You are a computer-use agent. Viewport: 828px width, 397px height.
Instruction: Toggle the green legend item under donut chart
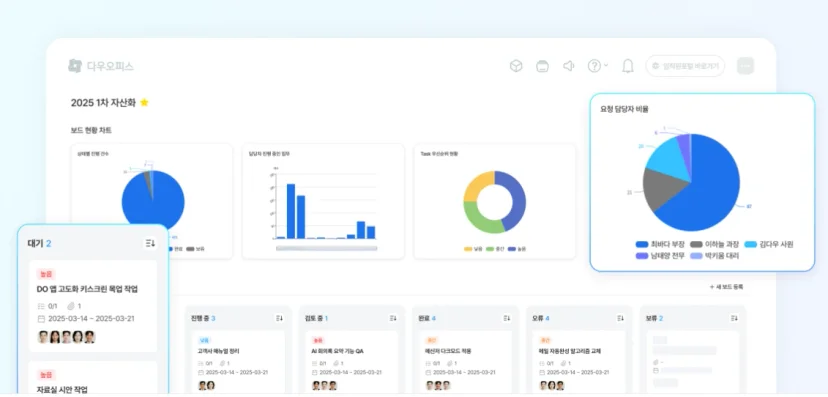495,249
